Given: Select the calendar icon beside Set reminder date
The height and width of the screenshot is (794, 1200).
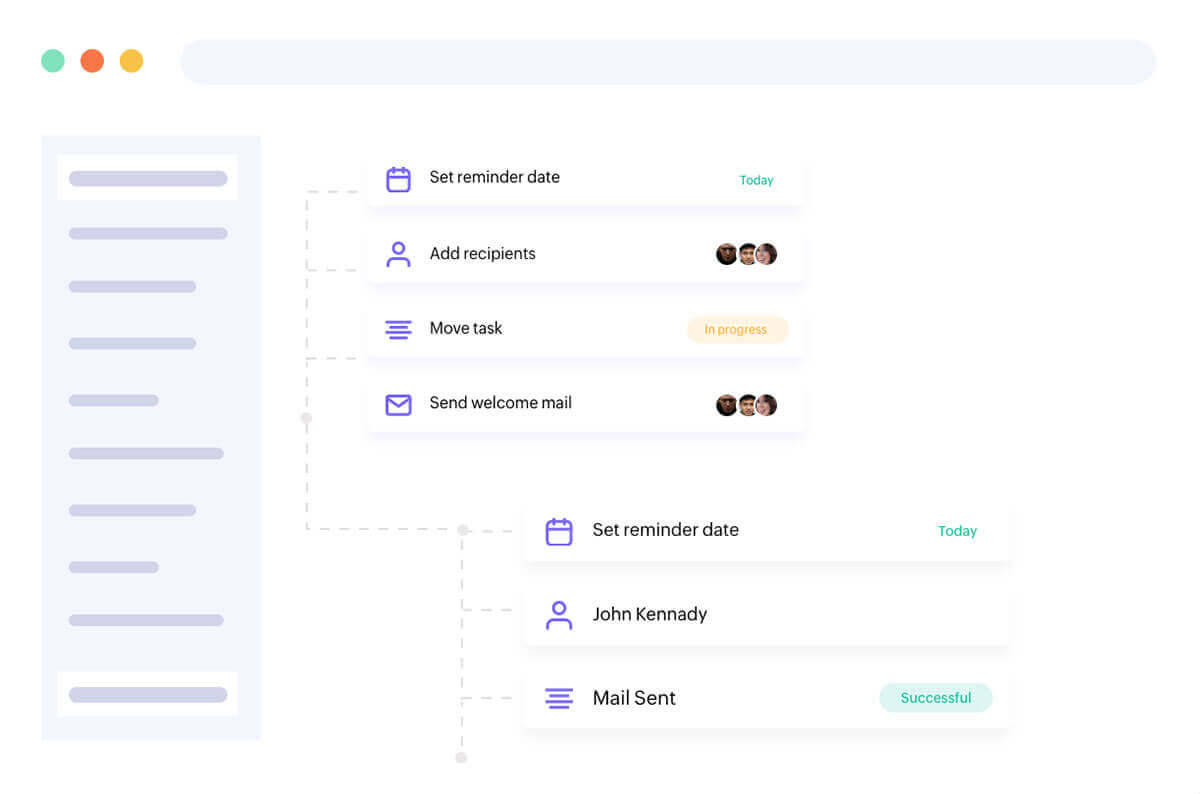Looking at the screenshot, I should pyautogui.click(x=398, y=177).
